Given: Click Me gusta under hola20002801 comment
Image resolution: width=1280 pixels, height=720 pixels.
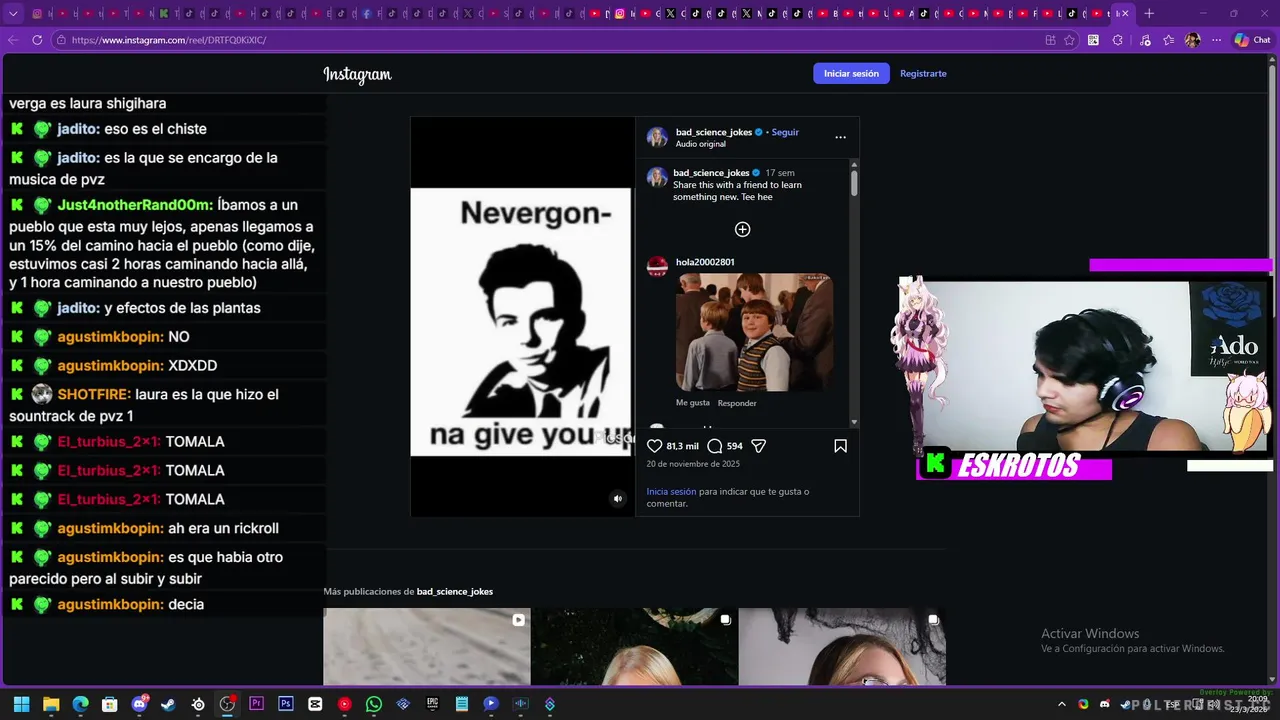Looking at the screenshot, I should click(x=692, y=403).
